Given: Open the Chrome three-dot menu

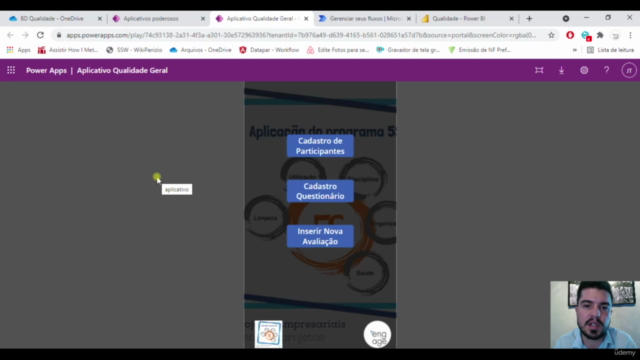Looking at the screenshot, I should 631,36.
